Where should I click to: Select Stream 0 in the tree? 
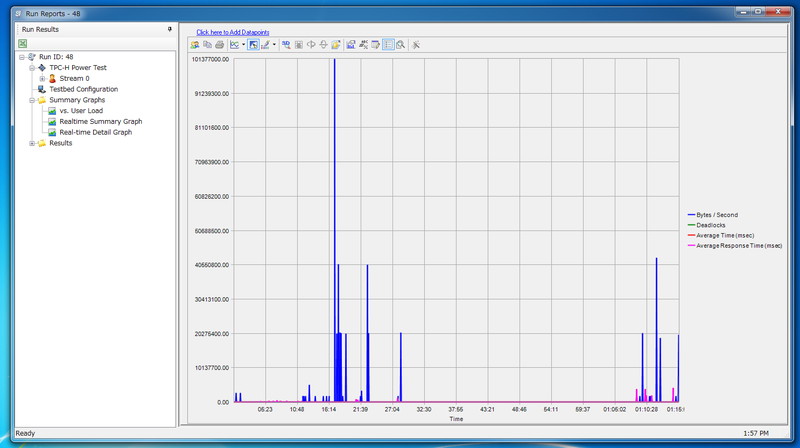click(74, 78)
